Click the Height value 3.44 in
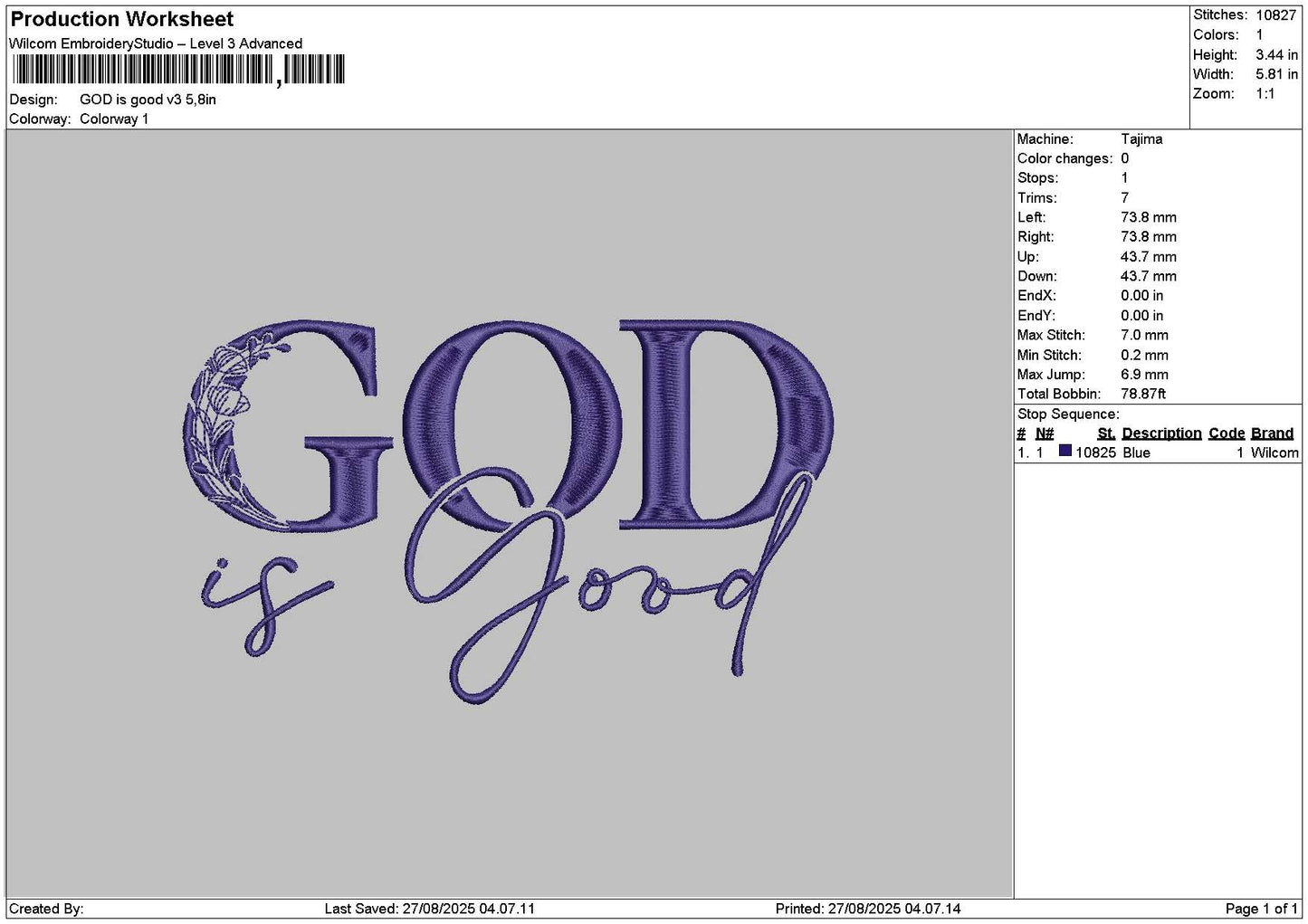Screen dimensions: 1308x924 pos(1276,55)
